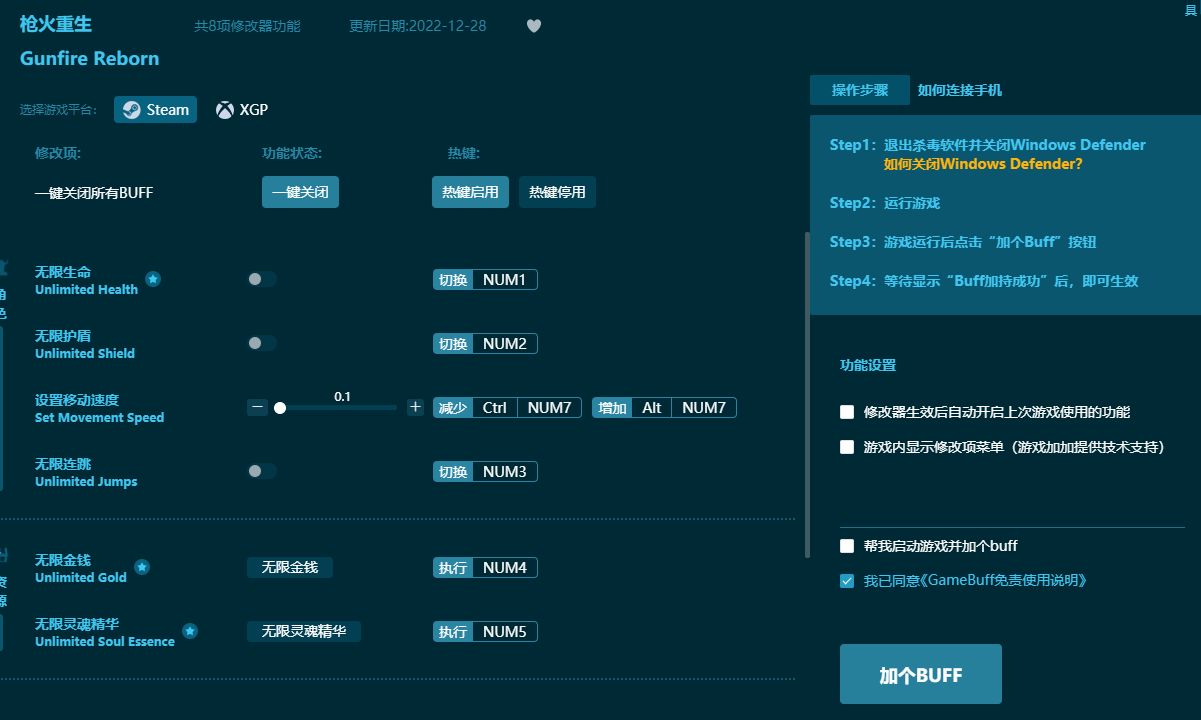Click the vertical scrollbar of the cheat list
This screenshot has height=720, width=1201.
pyautogui.click(x=807, y=395)
